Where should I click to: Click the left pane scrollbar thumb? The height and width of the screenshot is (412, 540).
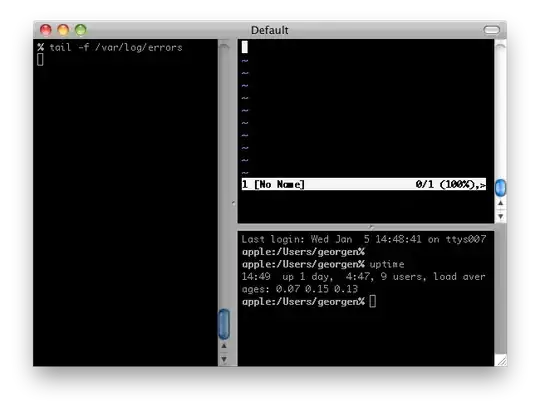[x=224, y=324]
